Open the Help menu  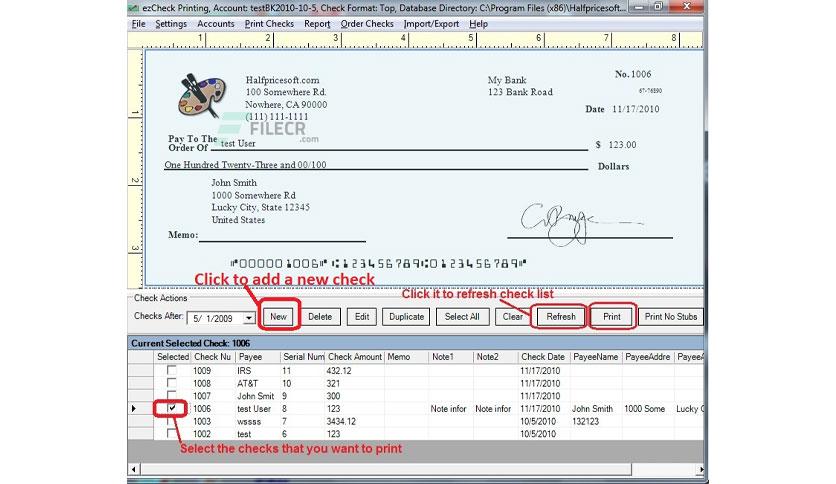478,24
